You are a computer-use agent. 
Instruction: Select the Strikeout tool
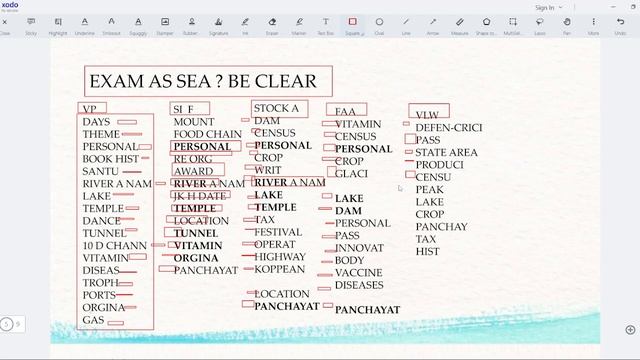[x=111, y=25]
